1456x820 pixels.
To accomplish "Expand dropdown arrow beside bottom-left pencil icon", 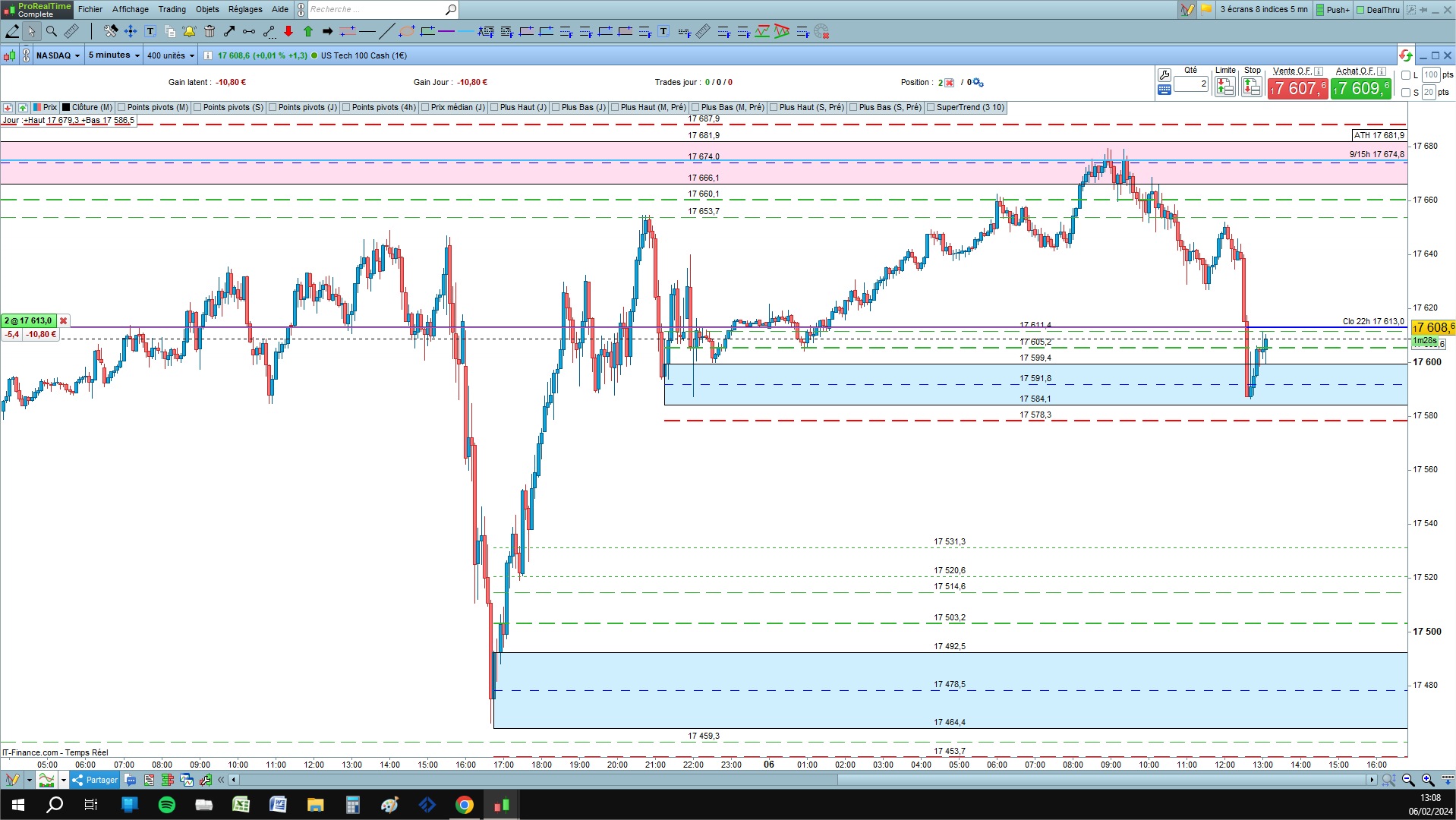I will [x=29, y=780].
